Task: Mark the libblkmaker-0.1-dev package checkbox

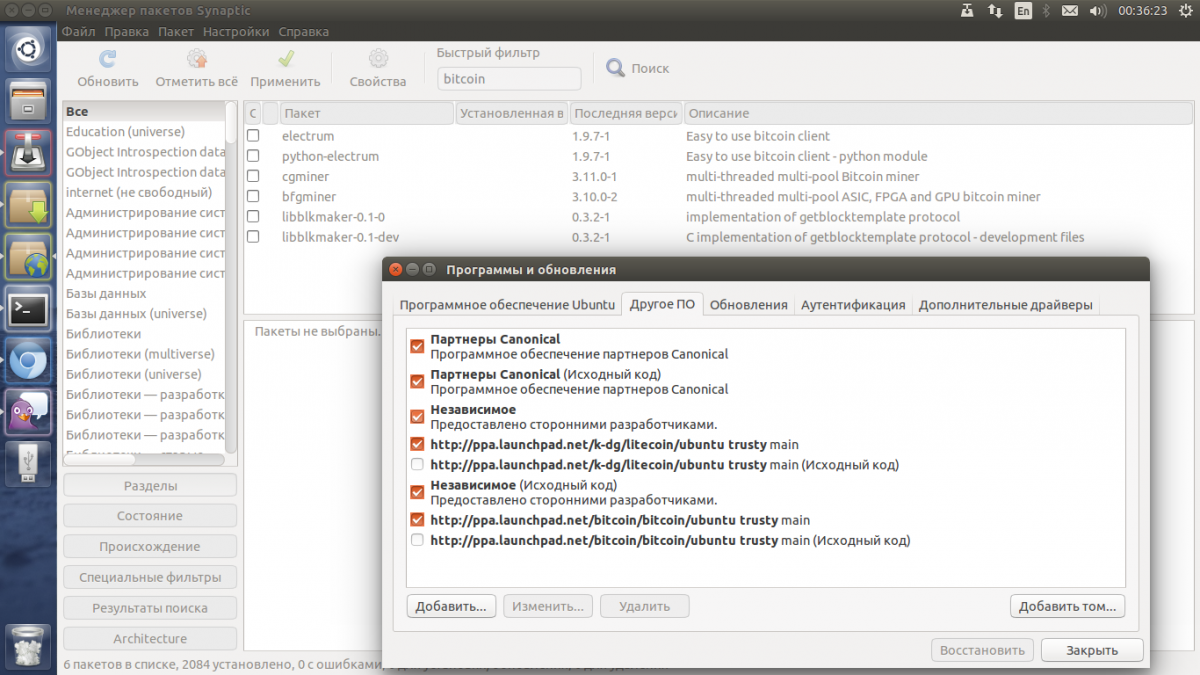Action: tap(253, 237)
